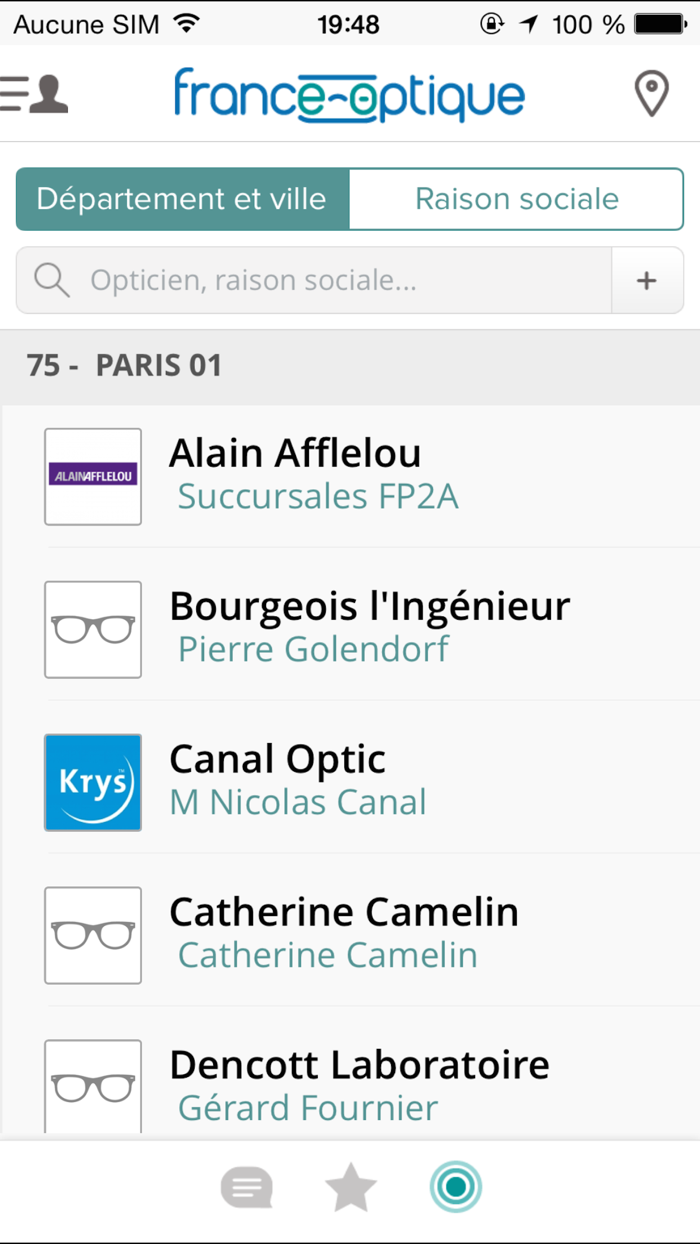Tap the search magnifier icon
700x1244 pixels.
coord(51,280)
